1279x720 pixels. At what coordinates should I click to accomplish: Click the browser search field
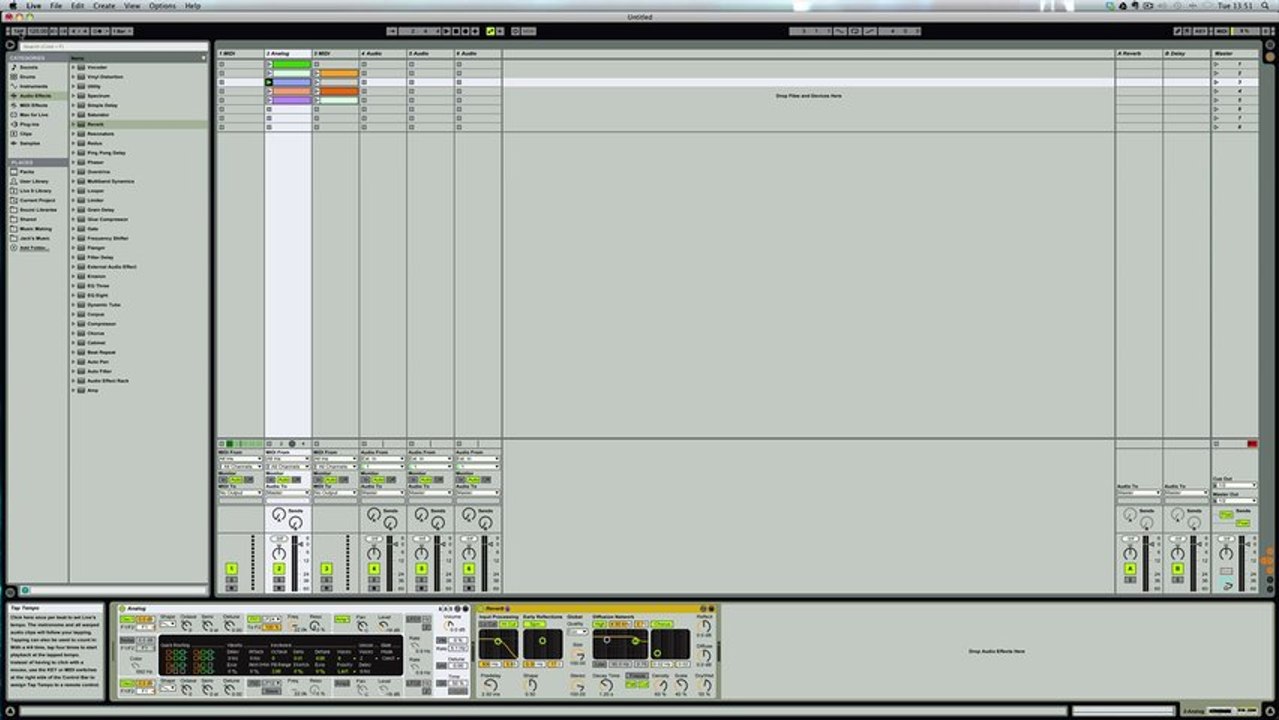click(x=113, y=46)
